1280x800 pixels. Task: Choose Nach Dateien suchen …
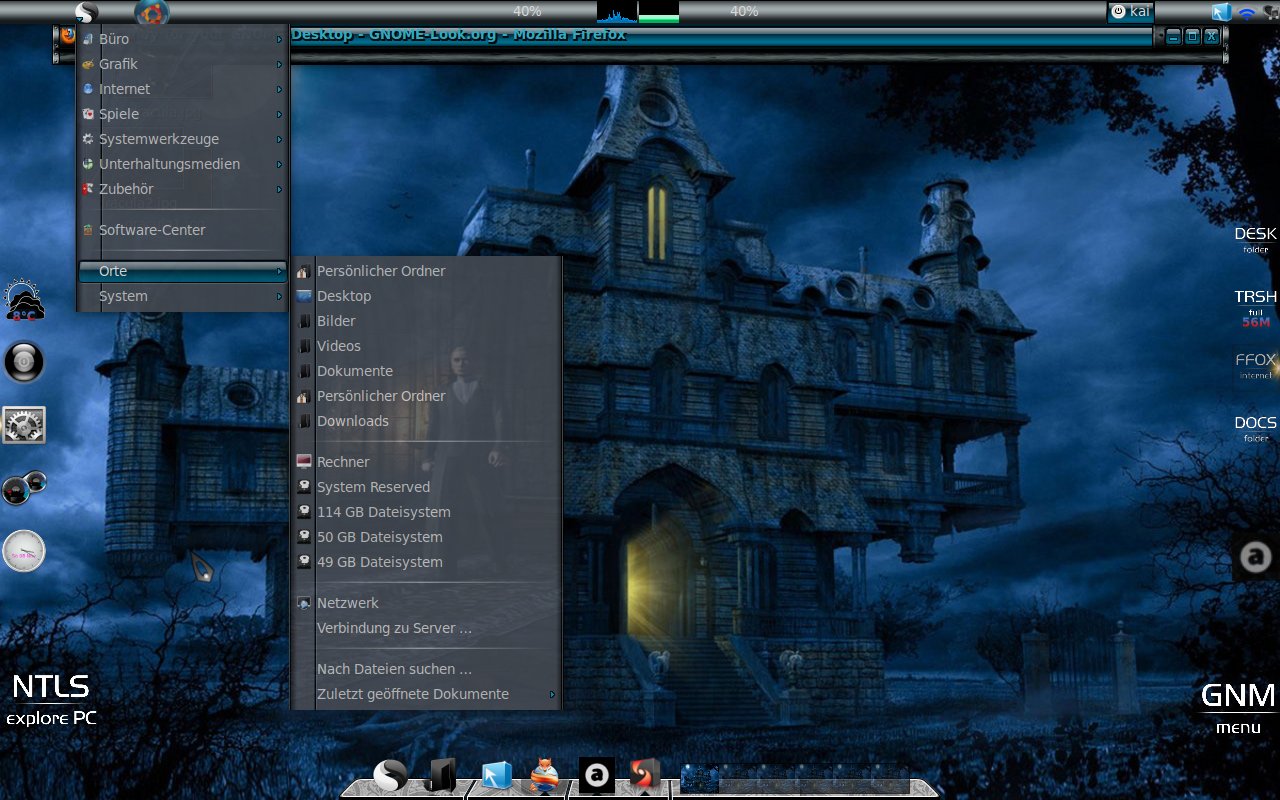[x=426, y=669]
